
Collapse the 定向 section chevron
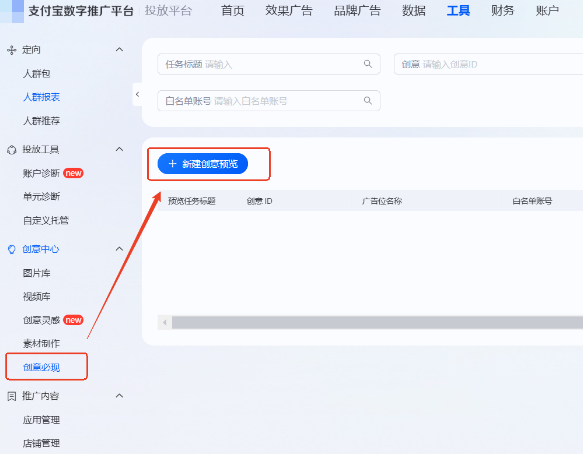119,49
